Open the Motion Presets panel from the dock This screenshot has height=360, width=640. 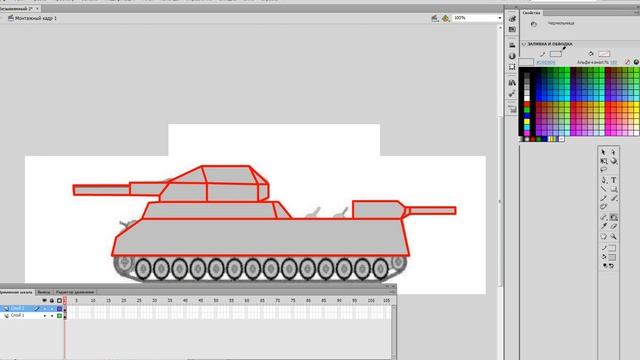tap(512, 94)
